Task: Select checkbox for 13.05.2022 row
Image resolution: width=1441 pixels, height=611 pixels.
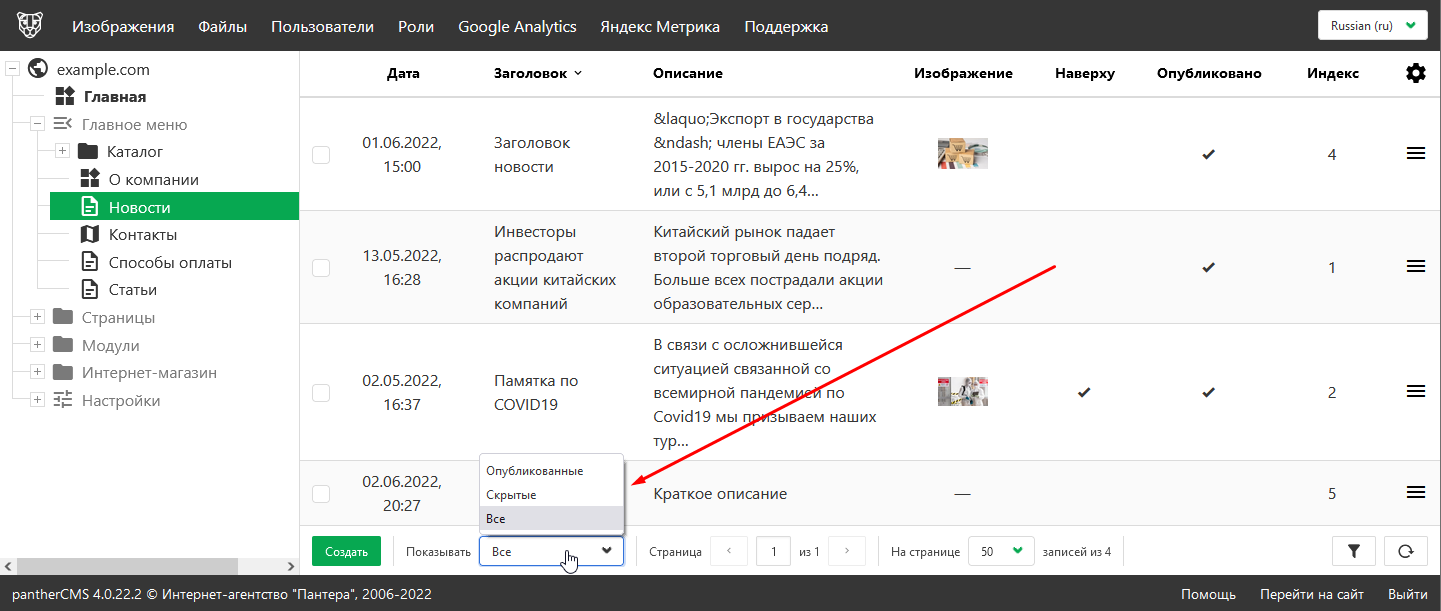Action: (x=321, y=268)
